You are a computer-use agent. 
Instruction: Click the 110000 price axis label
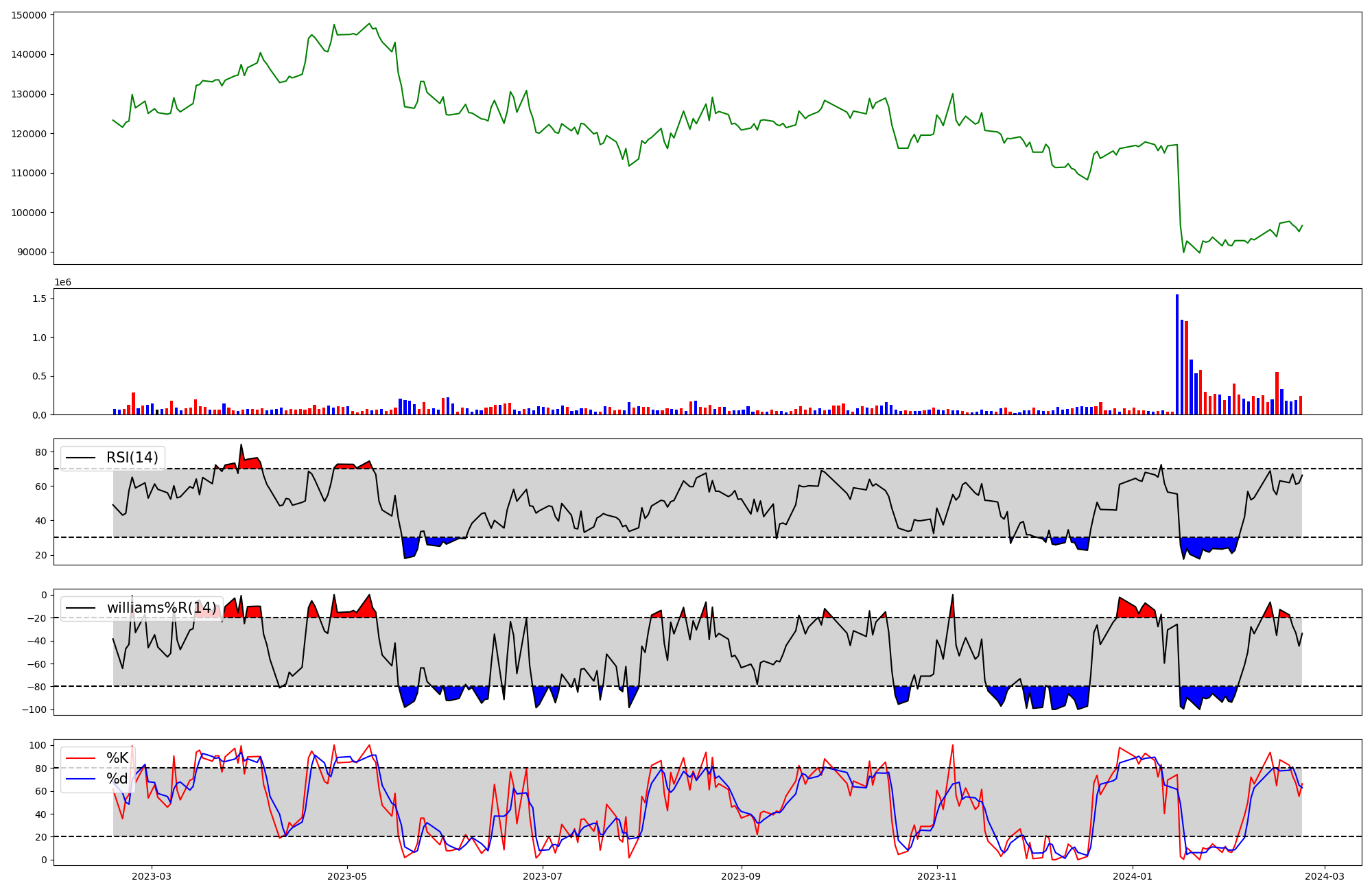tap(29, 173)
